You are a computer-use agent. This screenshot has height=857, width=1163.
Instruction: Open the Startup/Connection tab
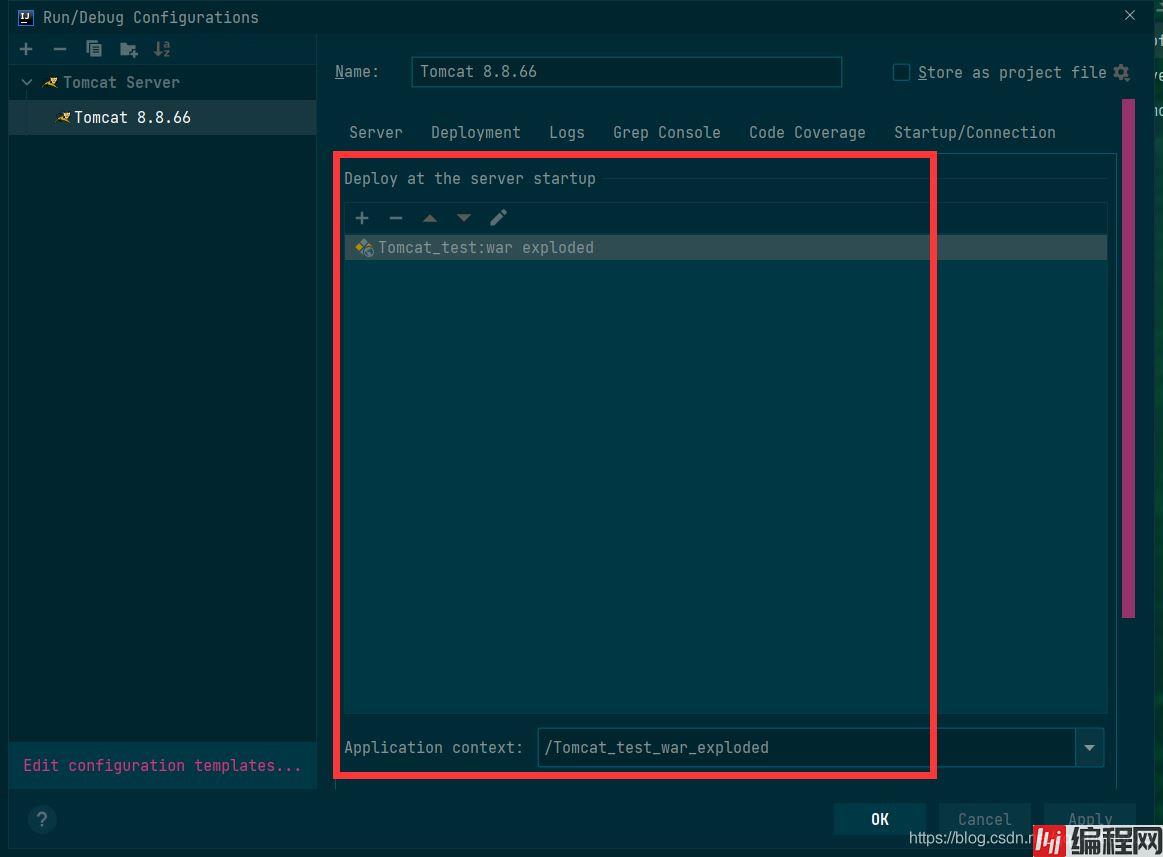(x=974, y=132)
